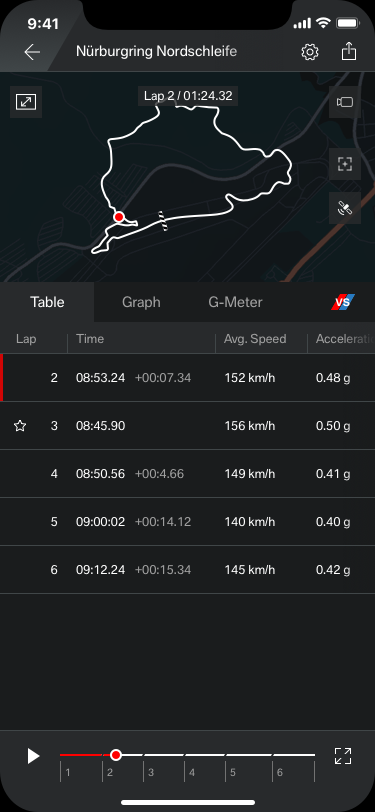Sort by the Avg. Speed column header
375x812 pixels.
(255, 339)
